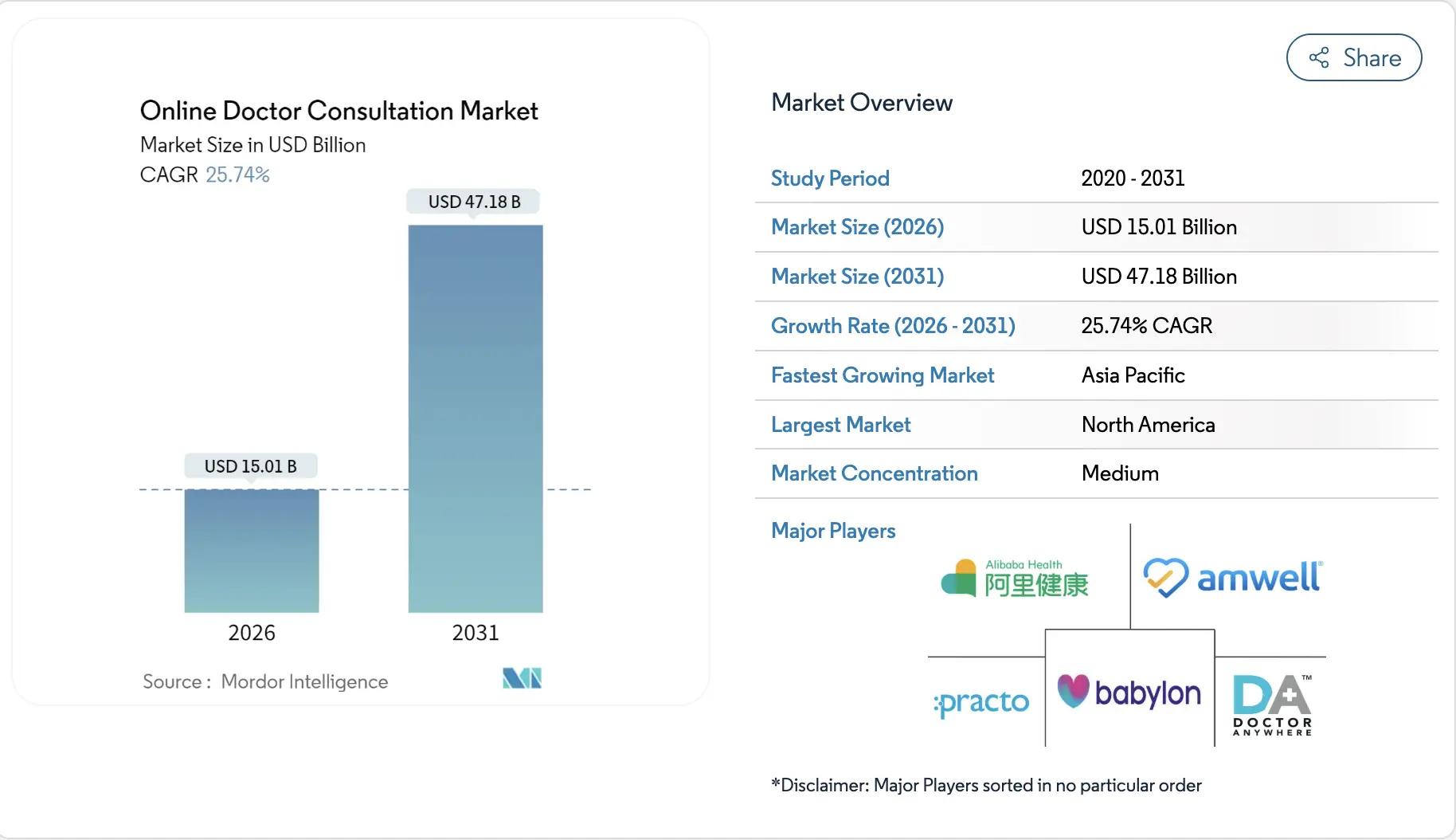This screenshot has width=1456, height=840.
Task: Select the Major Players section heading
Action: tap(832, 530)
